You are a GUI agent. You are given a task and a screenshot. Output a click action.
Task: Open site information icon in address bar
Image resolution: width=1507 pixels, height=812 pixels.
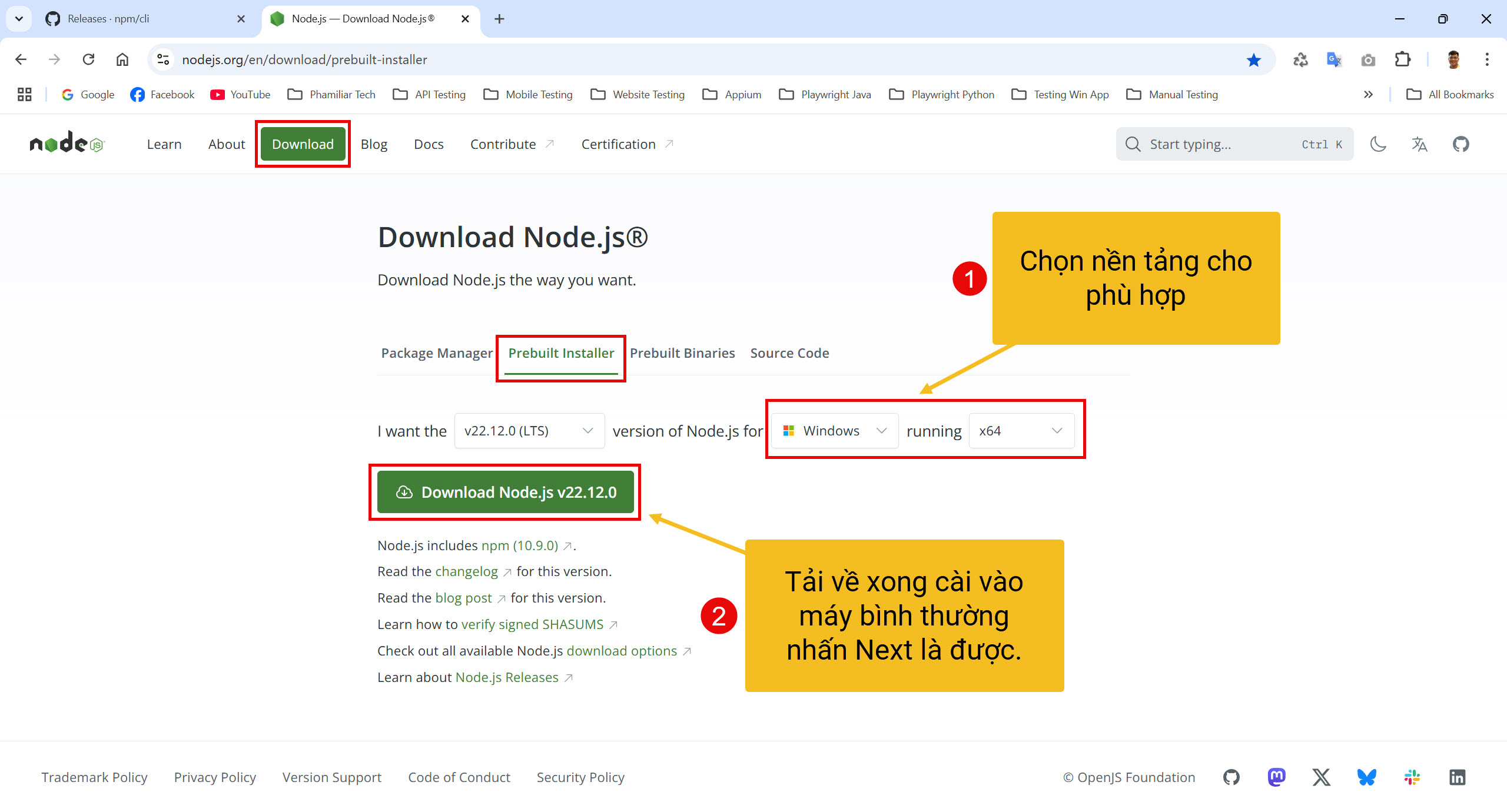(163, 59)
